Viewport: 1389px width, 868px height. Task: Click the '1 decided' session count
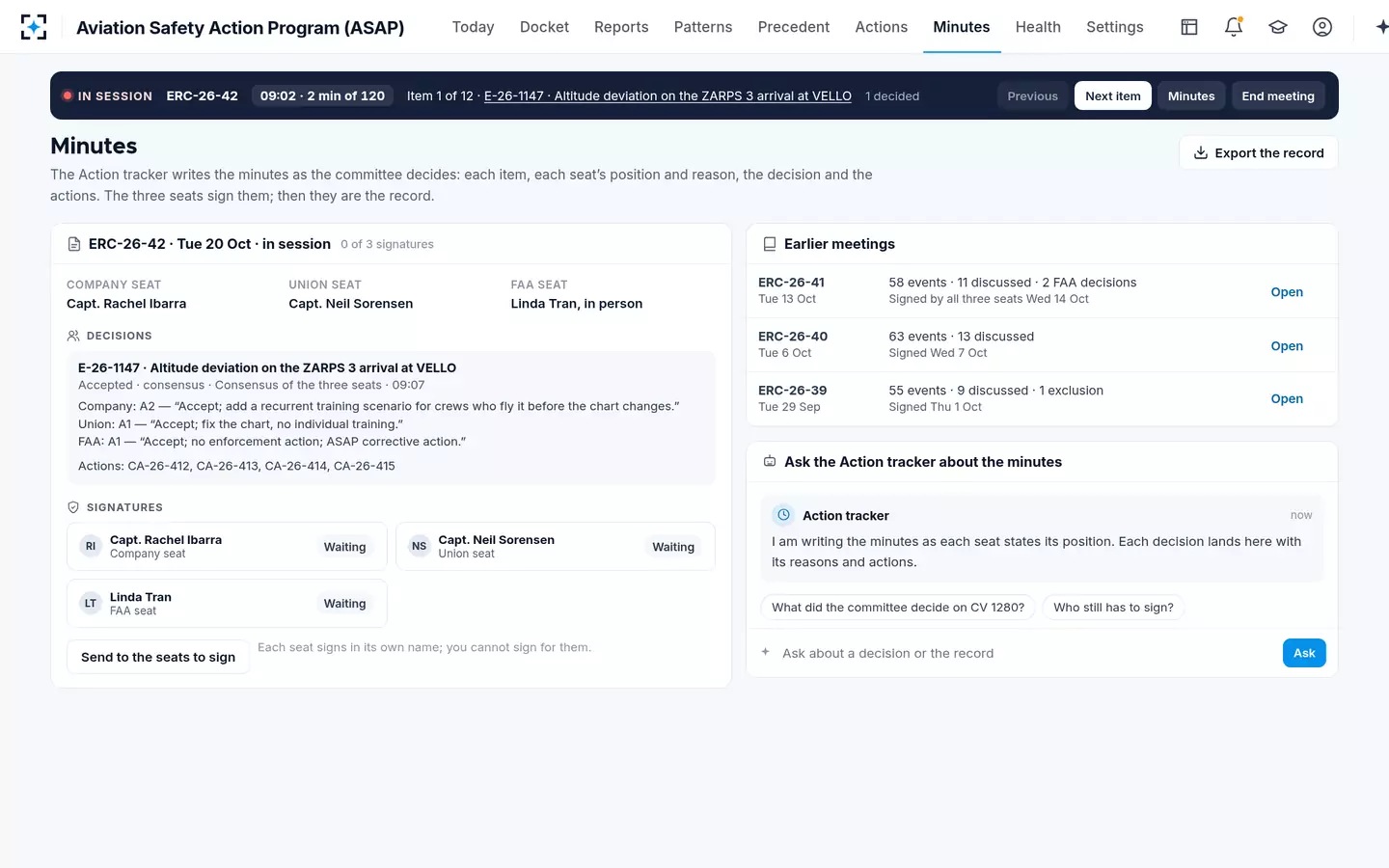892,96
